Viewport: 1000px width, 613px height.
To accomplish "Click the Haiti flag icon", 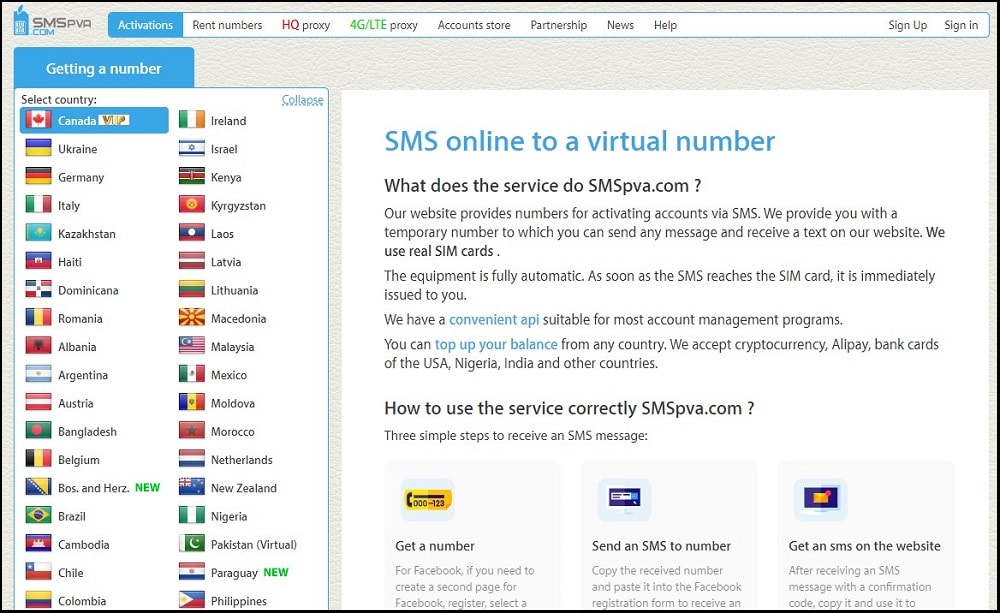I will (38, 261).
